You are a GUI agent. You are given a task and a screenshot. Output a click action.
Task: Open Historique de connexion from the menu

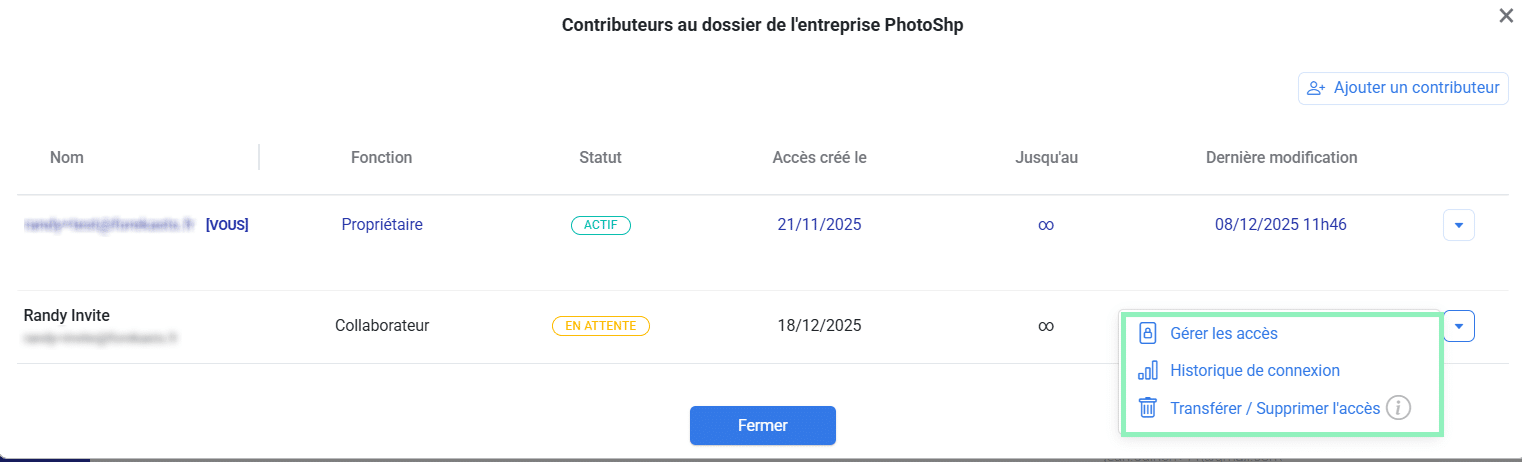click(1254, 370)
